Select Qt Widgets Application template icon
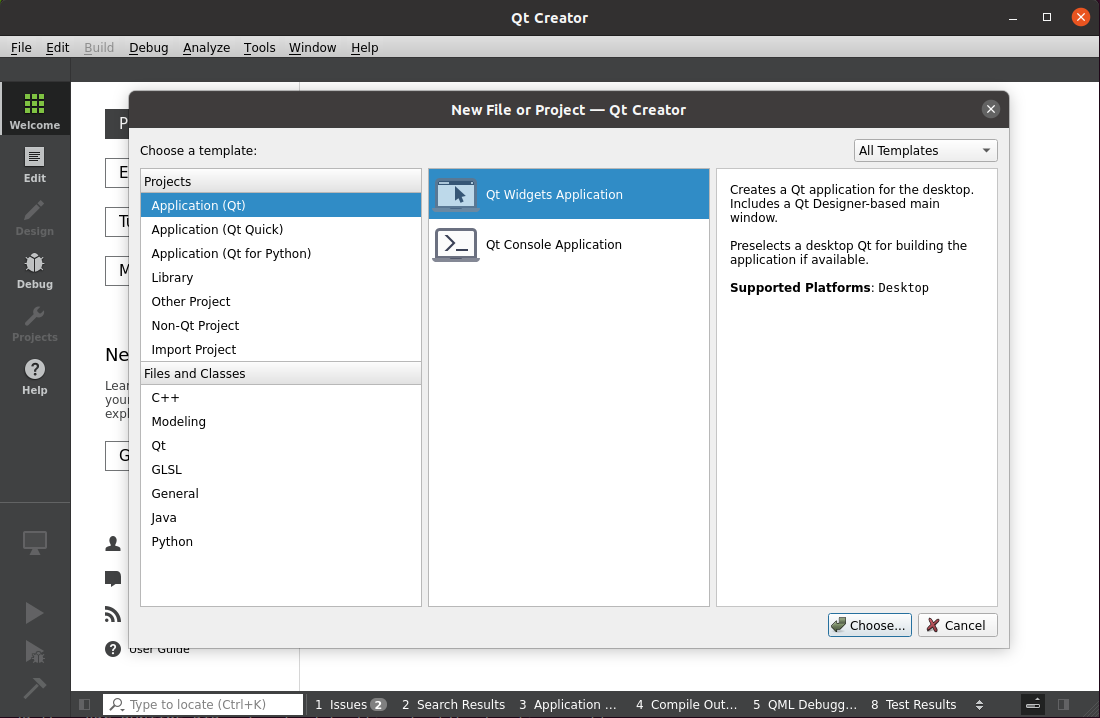Image resolution: width=1100 pixels, height=718 pixels. click(456, 194)
